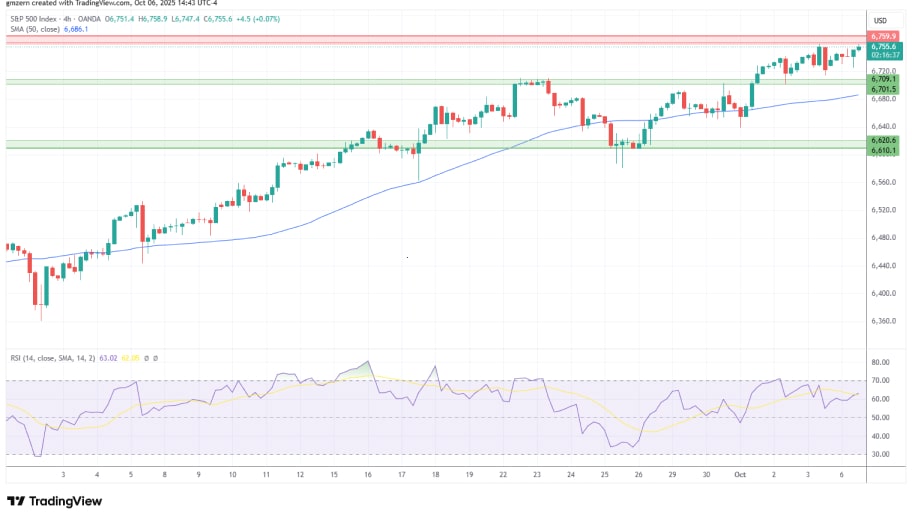Image resolution: width=912 pixels, height=513 pixels.
Task: Click the green 6,610.1 price label
Action: [883, 151]
